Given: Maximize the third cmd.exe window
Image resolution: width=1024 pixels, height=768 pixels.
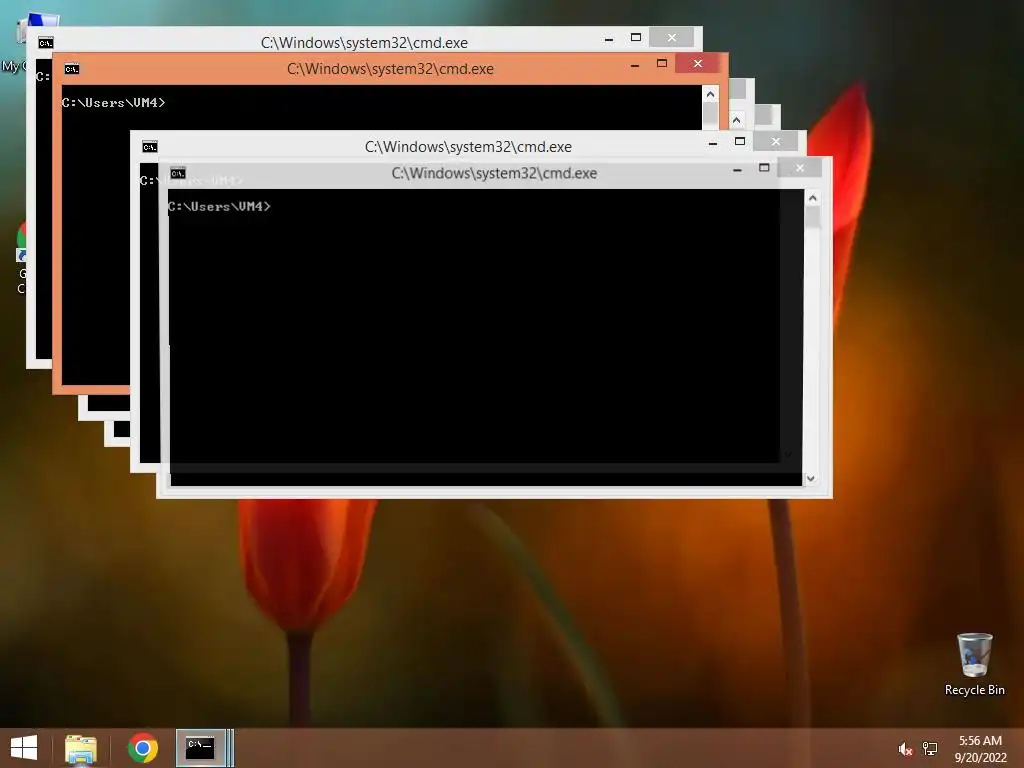Looking at the screenshot, I should point(739,141).
